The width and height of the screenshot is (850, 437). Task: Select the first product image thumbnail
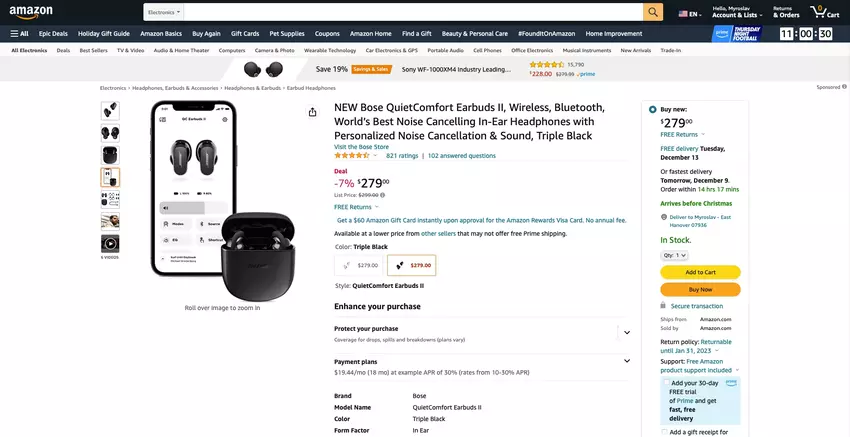110,111
